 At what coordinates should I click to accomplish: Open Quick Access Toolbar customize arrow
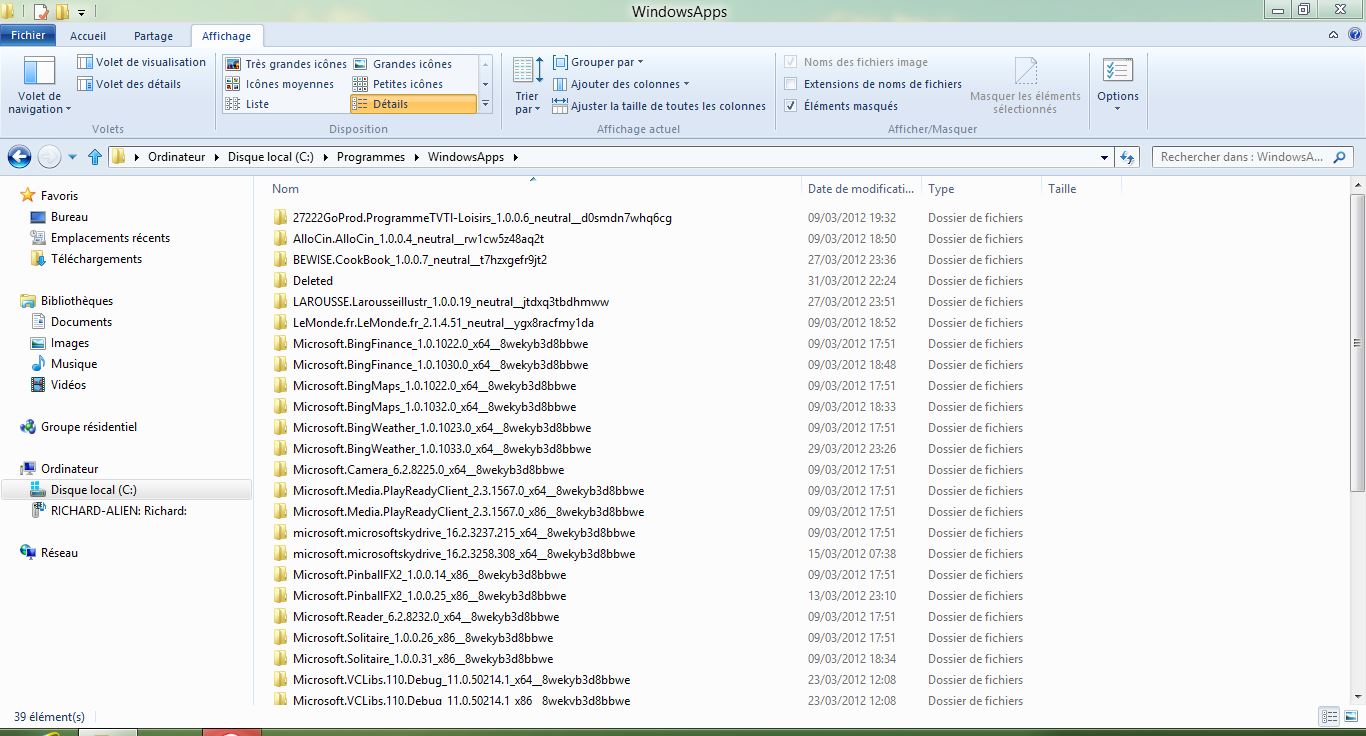(81, 12)
